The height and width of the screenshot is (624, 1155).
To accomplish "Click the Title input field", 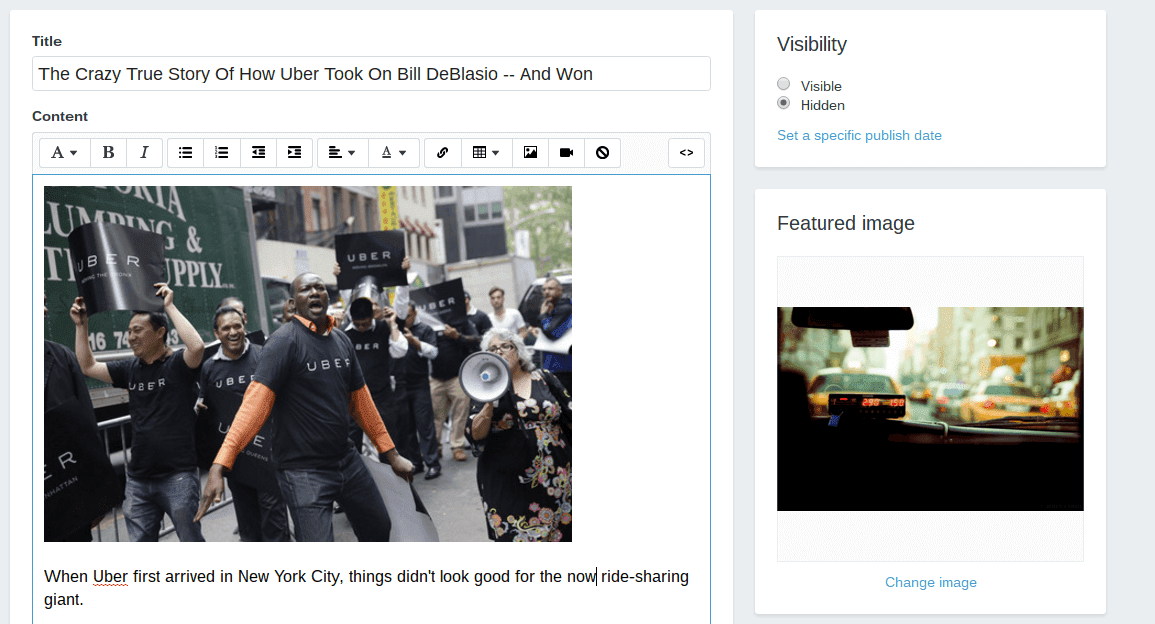I will pyautogui.click(x=371, y=74).
